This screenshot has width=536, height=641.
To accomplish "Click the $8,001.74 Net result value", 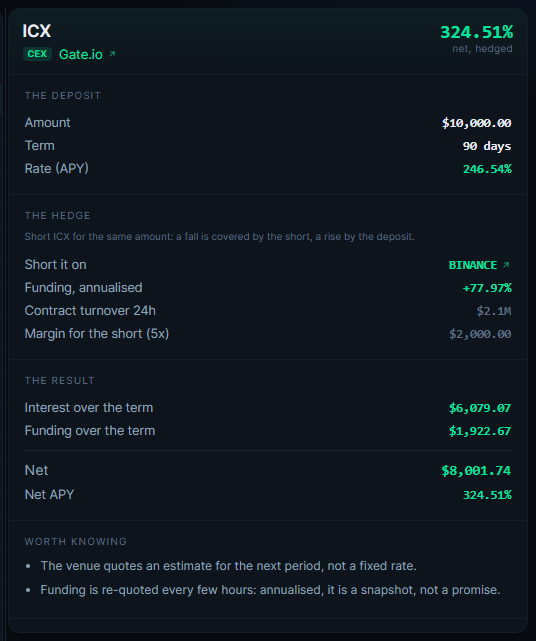I will (x=476, y=471).
